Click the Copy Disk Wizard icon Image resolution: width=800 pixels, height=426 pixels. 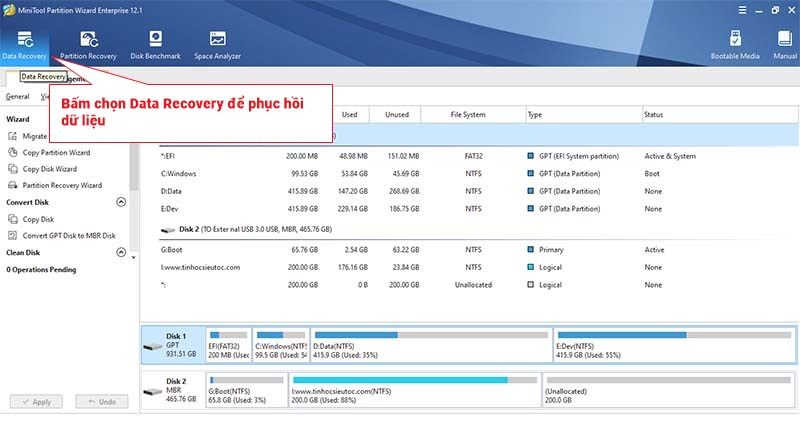tap(13, 168)
